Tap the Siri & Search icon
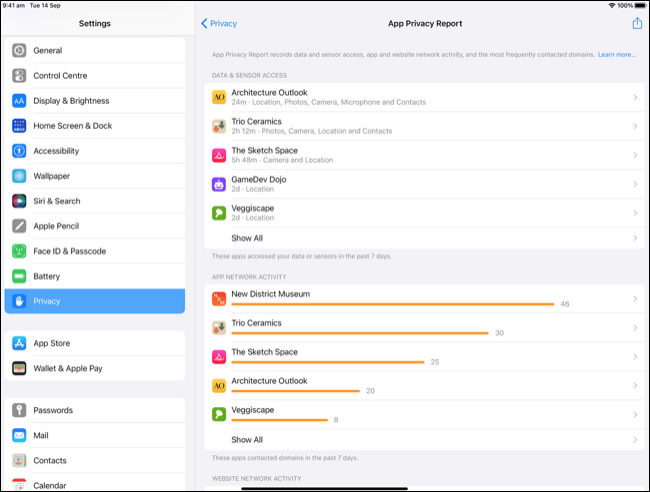 pyautogui.click(x=19, y=201)
